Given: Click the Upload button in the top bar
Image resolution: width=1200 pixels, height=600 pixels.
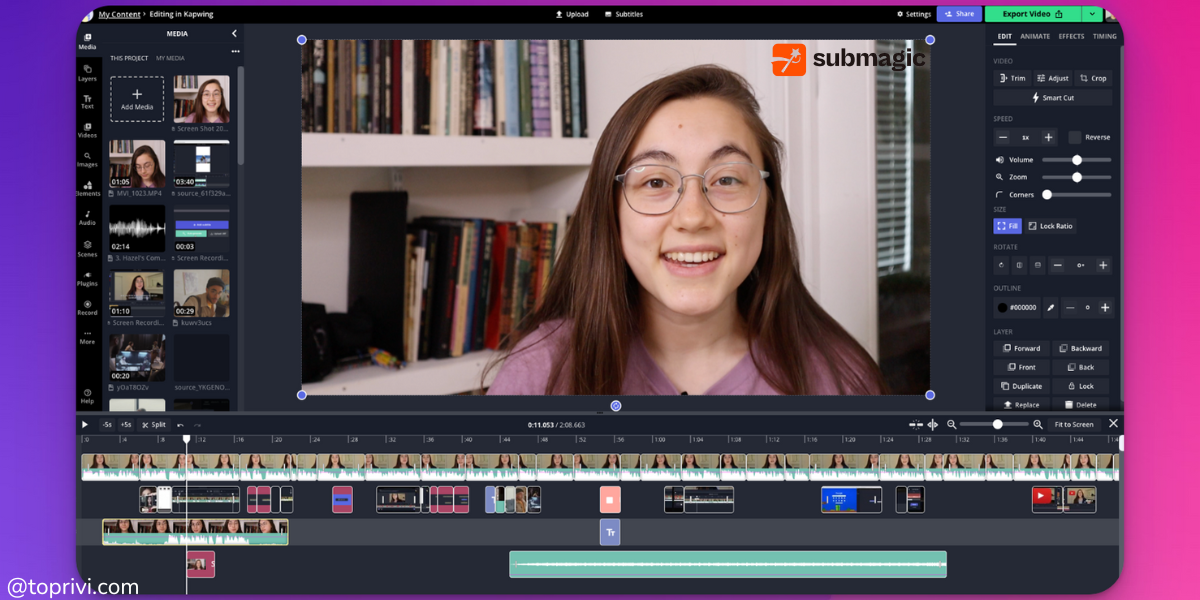Looking at the screenshot, I should click(572, 14).
